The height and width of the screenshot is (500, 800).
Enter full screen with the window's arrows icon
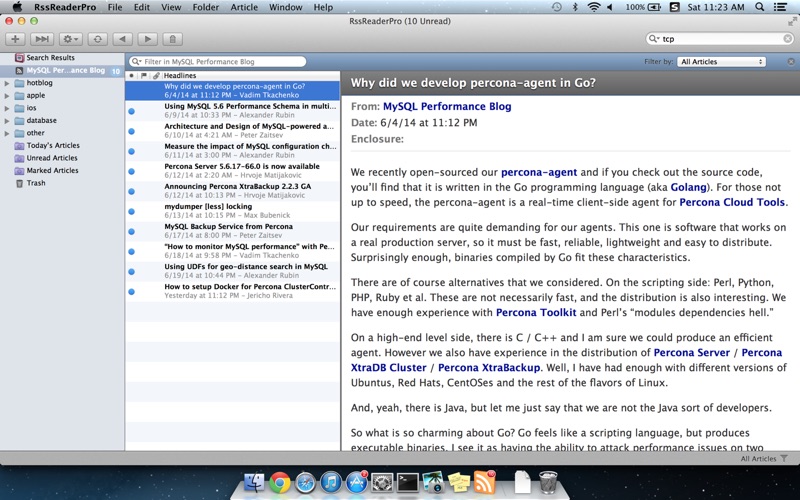point(792,21)
